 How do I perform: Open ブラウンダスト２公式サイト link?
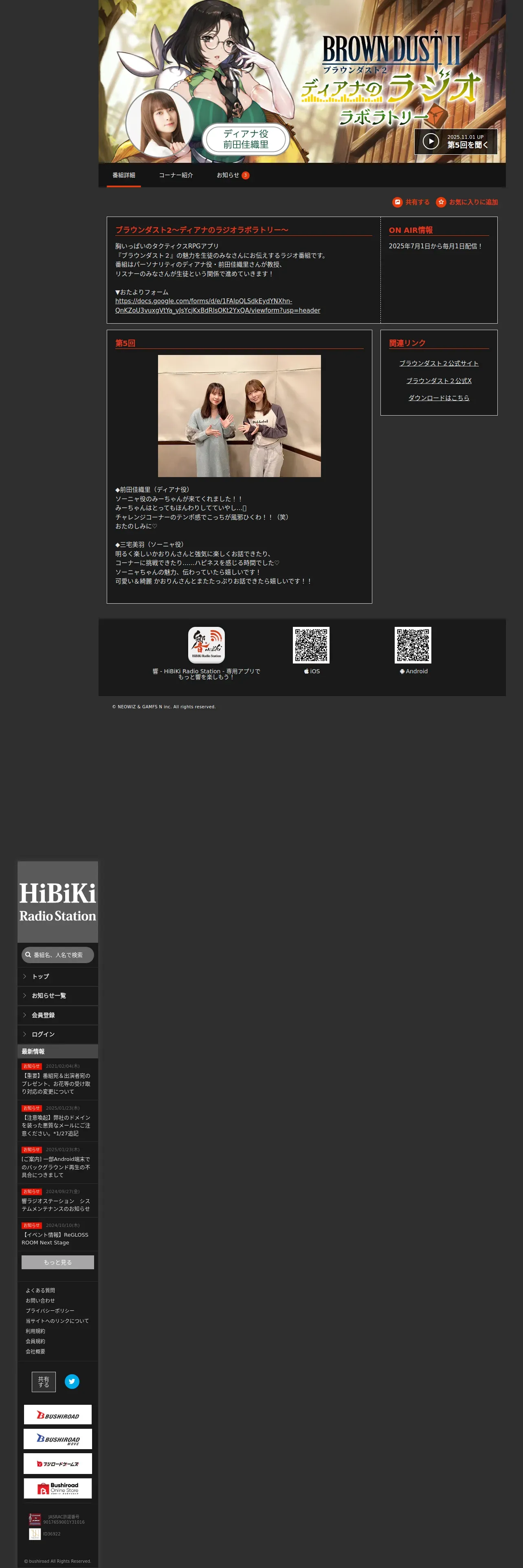click(x=438, y=364)
